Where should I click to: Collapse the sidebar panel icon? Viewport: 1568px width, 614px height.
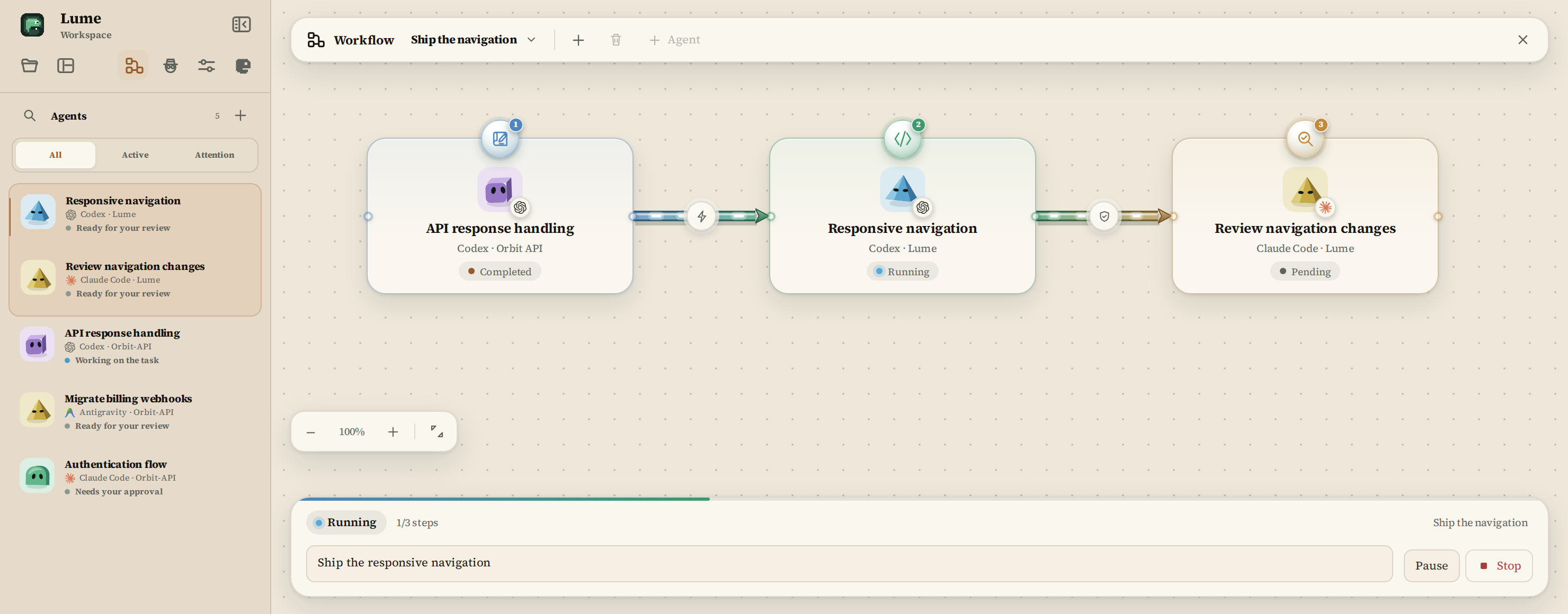[x=241, y=24]
